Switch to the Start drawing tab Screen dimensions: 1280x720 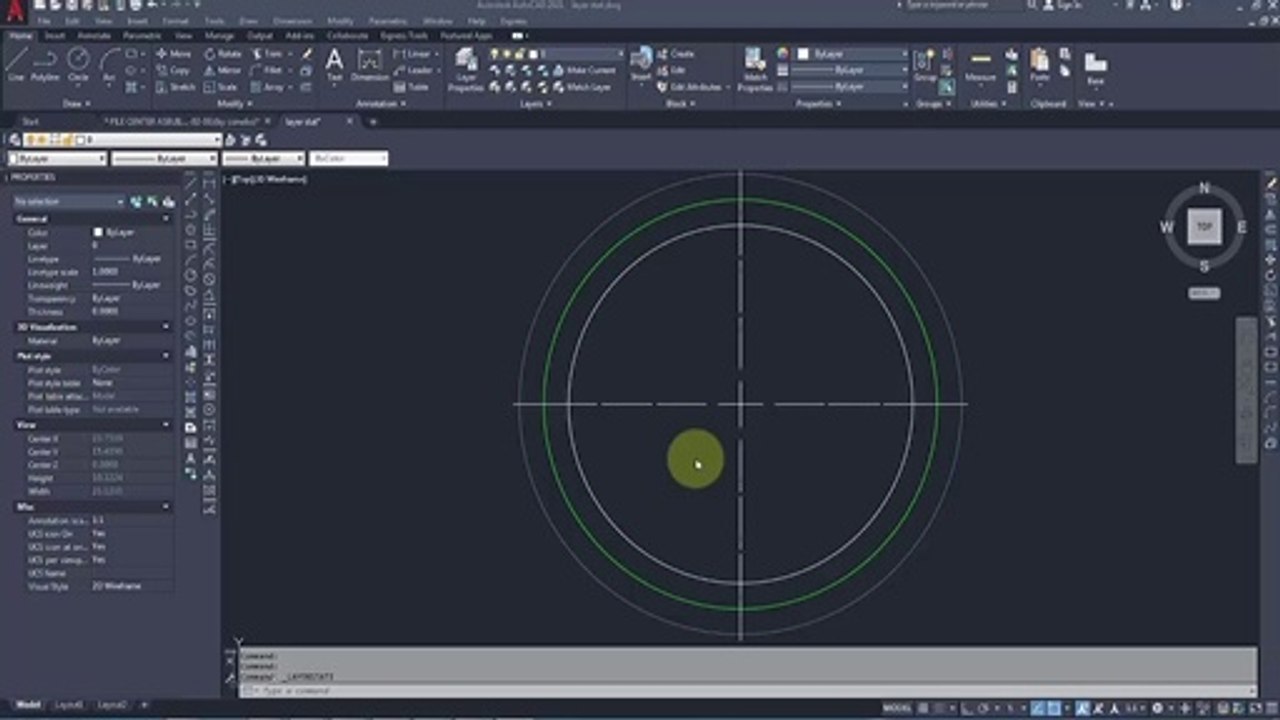tap(31, 121)
